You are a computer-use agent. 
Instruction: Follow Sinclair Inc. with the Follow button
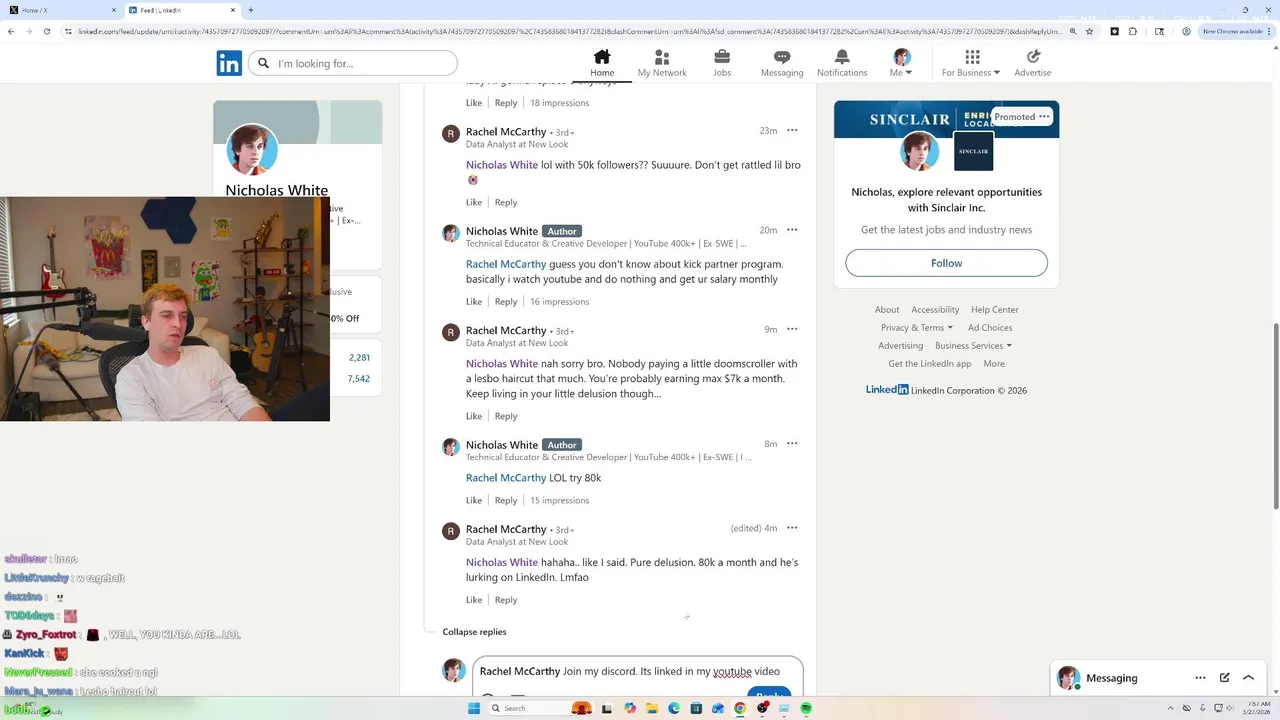click(946, 263)
